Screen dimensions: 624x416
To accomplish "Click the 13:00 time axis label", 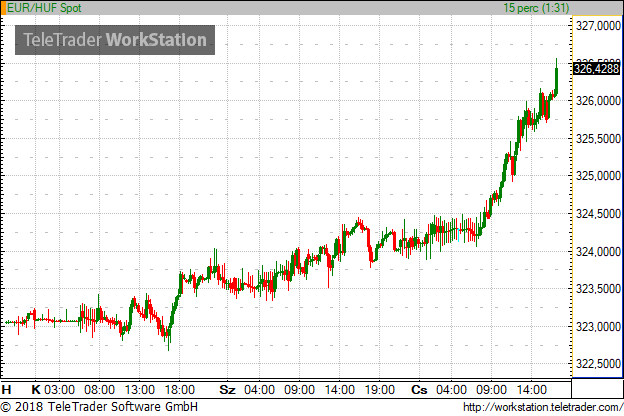I will [139, 389].
